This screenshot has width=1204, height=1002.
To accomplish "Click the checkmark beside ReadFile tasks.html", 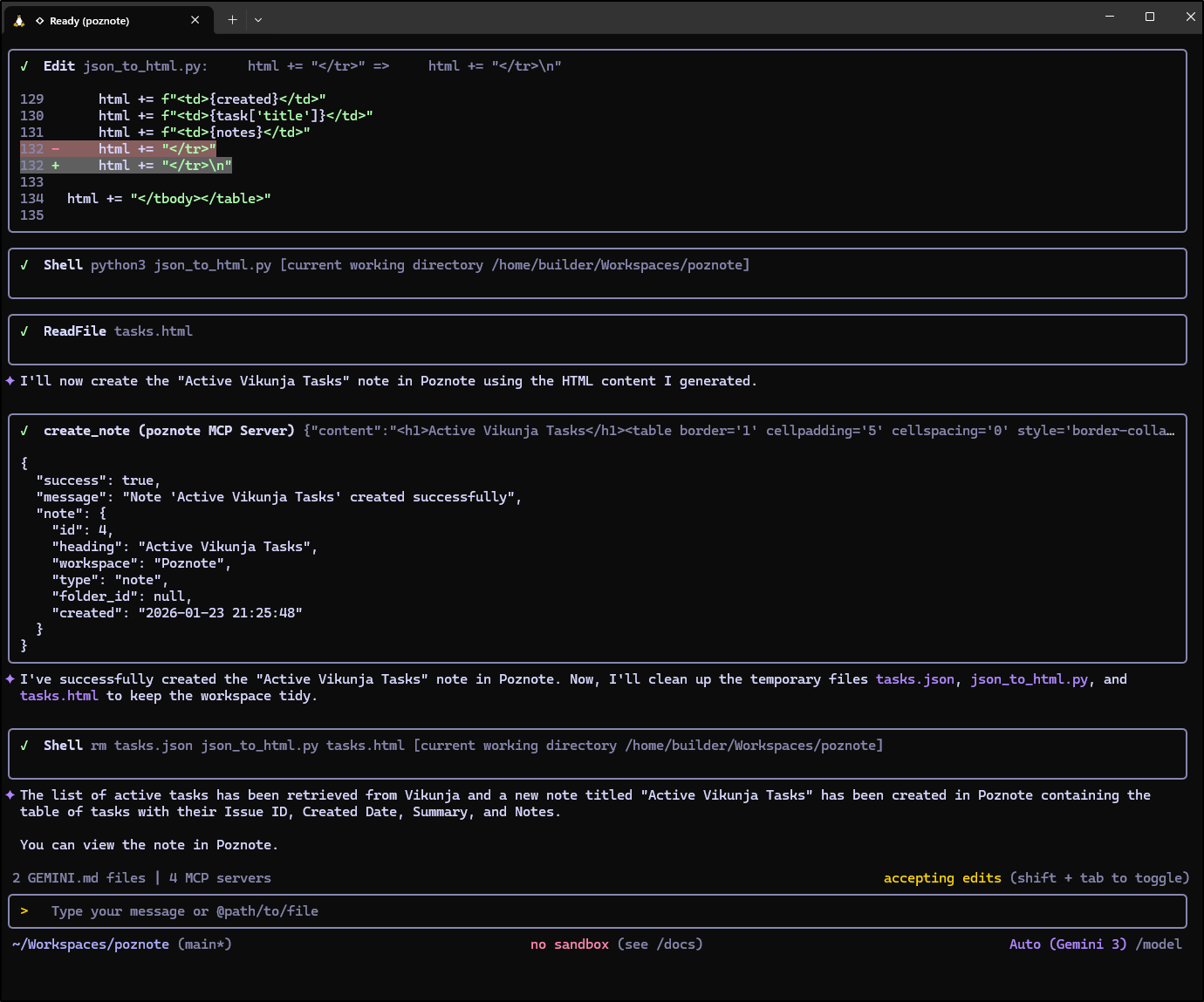I will pos(24,331).
